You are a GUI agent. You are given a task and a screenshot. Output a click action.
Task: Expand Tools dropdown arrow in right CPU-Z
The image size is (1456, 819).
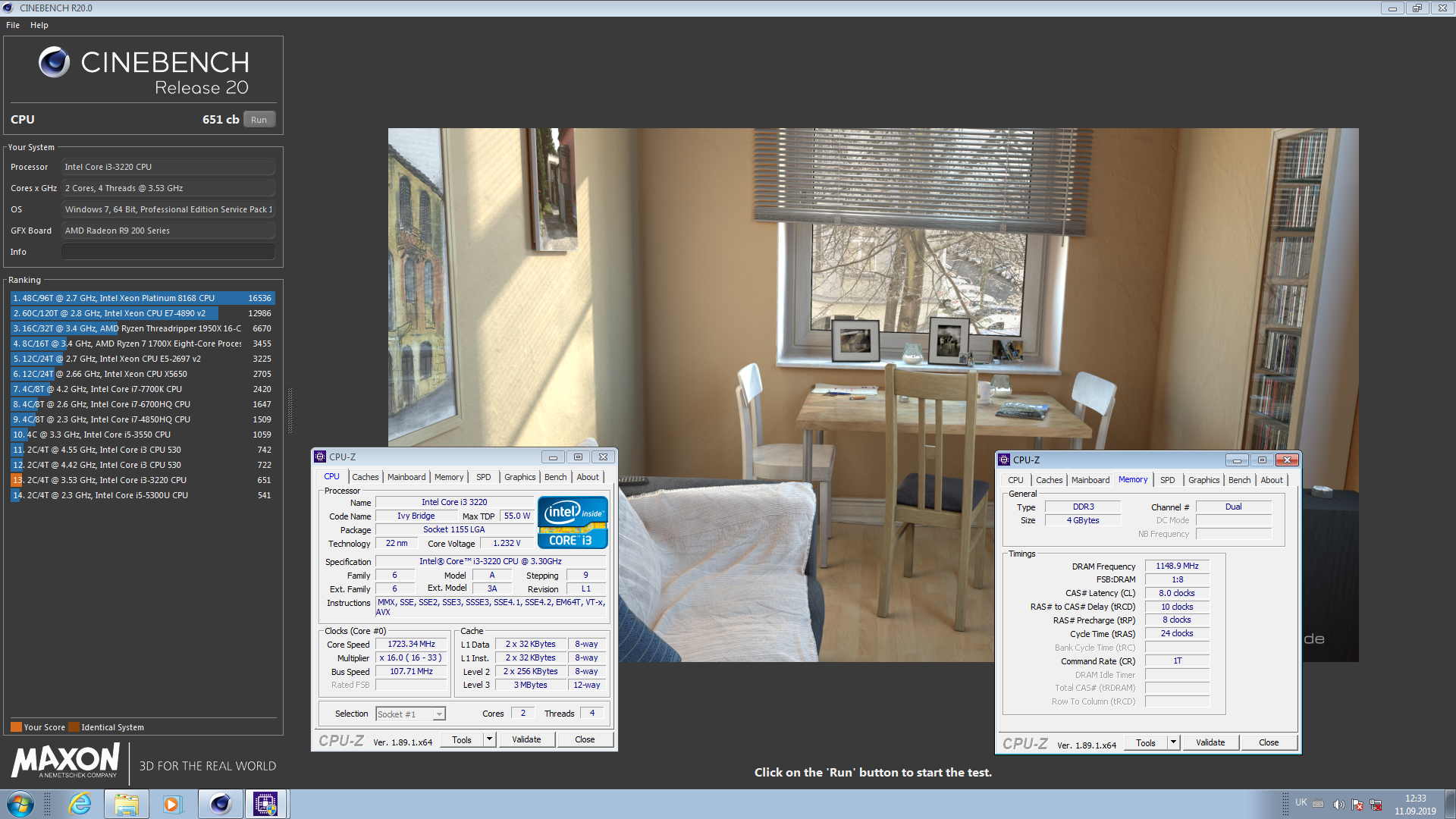coord(1173,743)
